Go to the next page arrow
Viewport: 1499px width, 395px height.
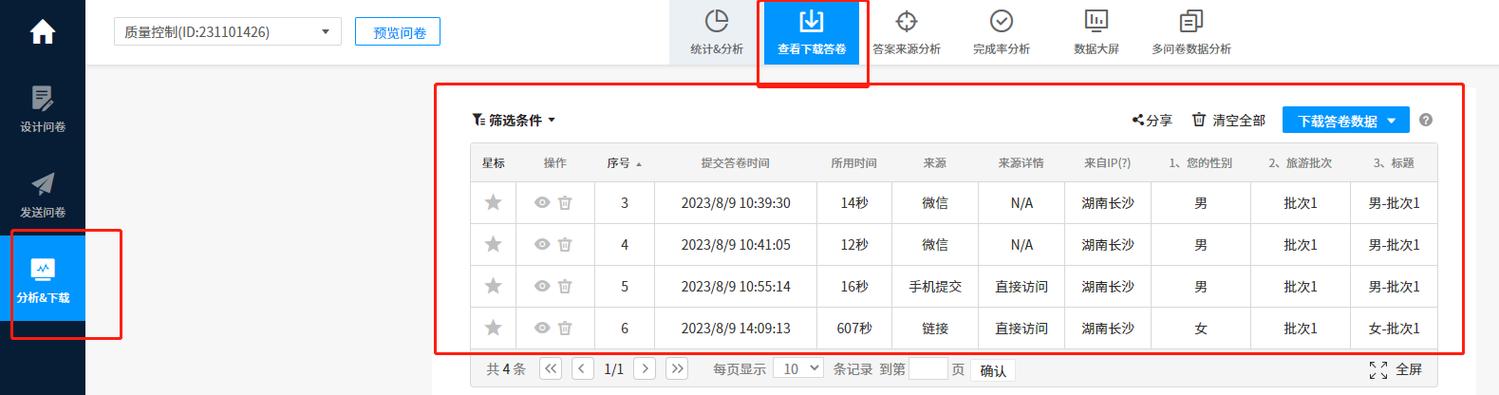point(645,369)
